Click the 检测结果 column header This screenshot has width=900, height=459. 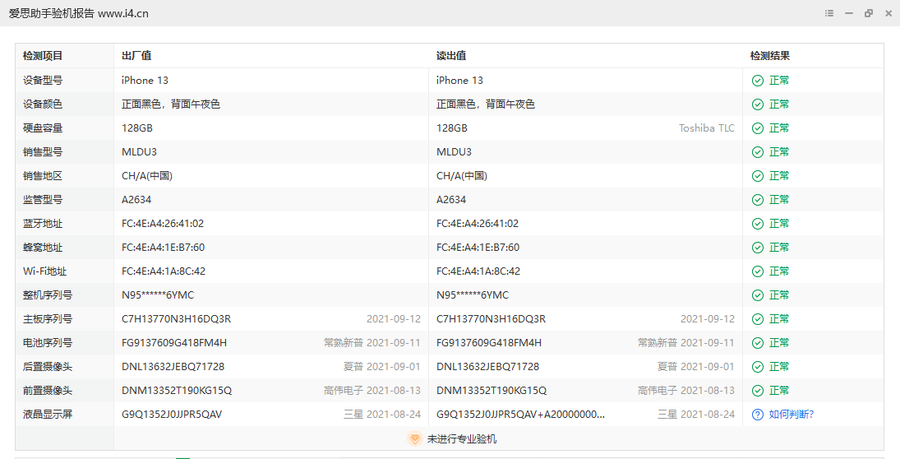(770, 56)
